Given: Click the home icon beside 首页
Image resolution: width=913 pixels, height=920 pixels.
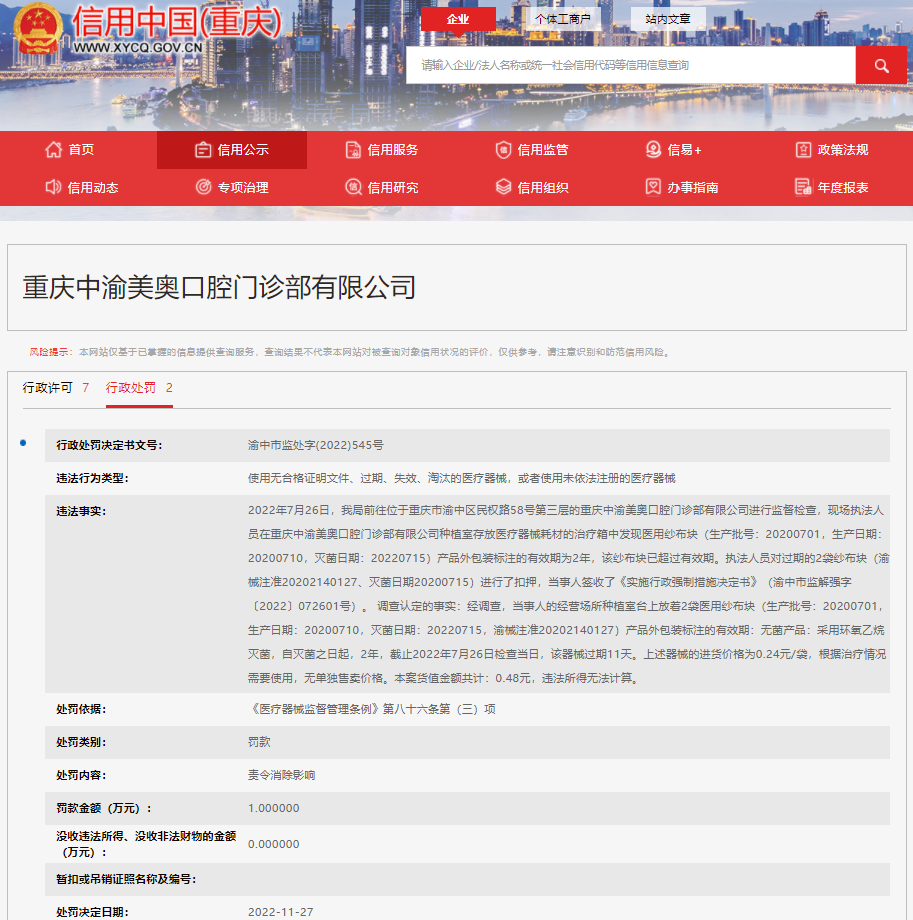Looking at the screenshot, I should click(54, 150).
